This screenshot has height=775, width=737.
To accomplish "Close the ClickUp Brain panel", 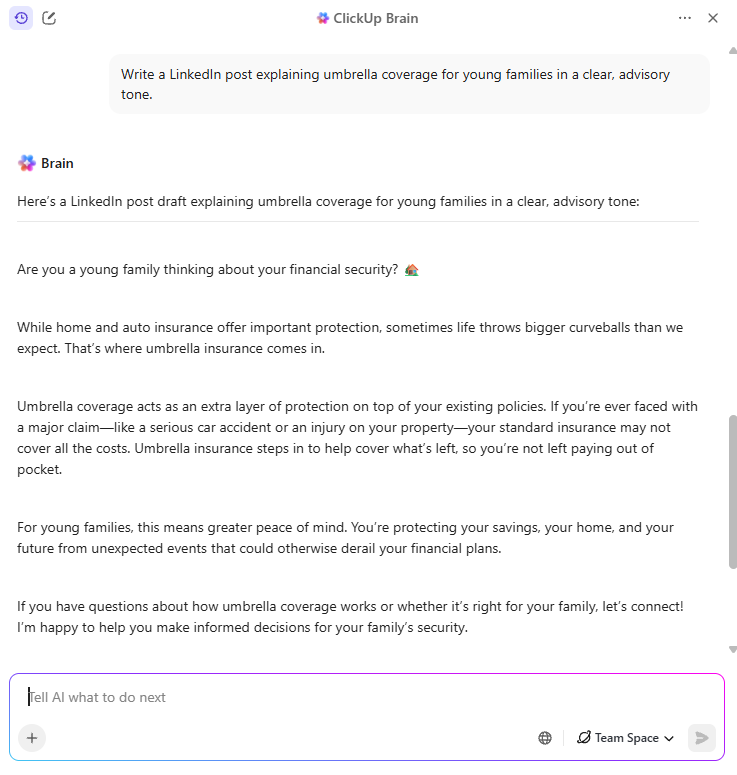I will [713, 18].
